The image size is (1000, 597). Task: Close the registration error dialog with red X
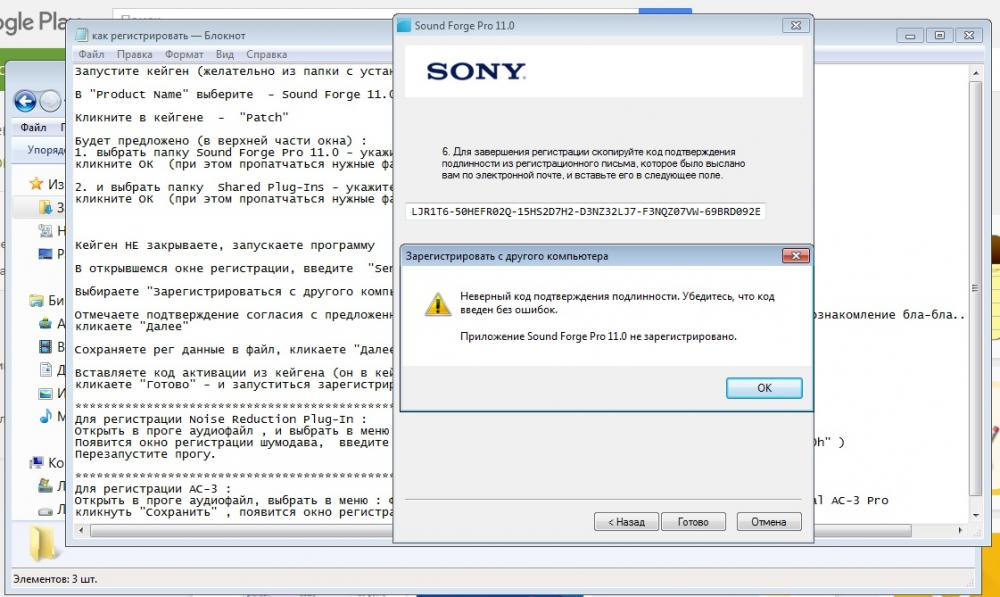tap(794, 256)
